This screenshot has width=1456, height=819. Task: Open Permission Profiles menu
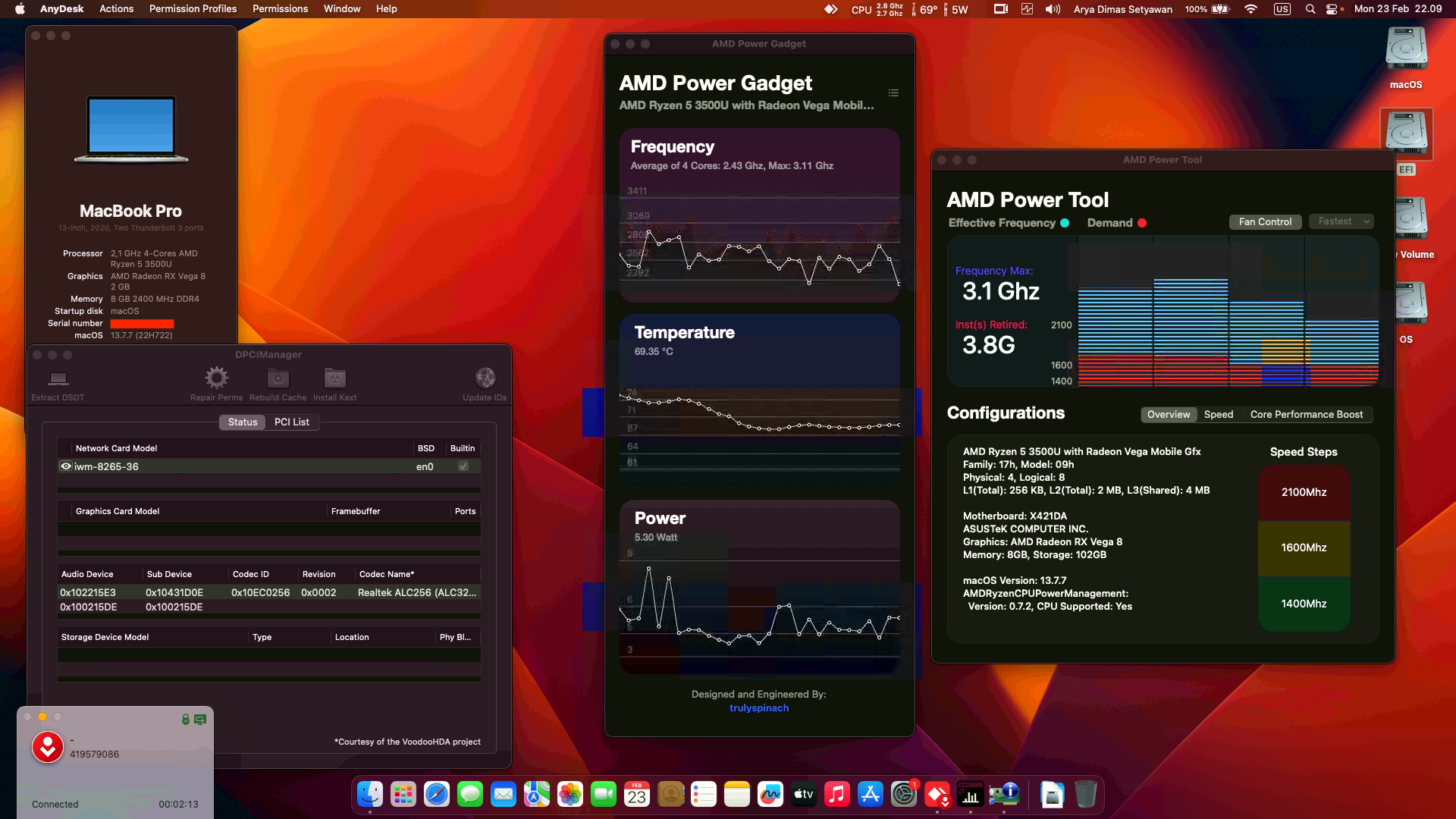click(x=193, y=8)
